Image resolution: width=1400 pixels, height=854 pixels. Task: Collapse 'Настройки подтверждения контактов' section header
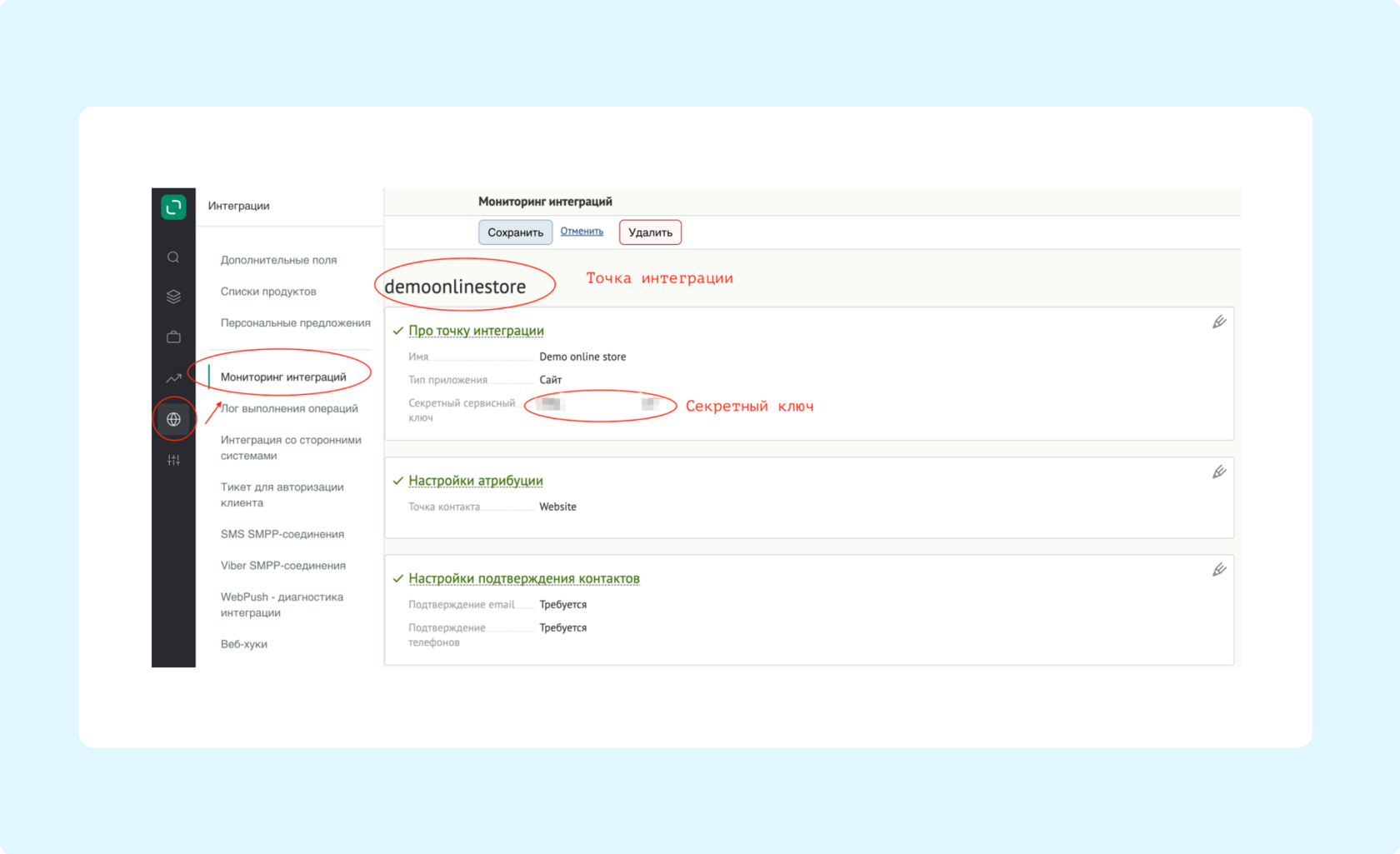pos(524,578)
